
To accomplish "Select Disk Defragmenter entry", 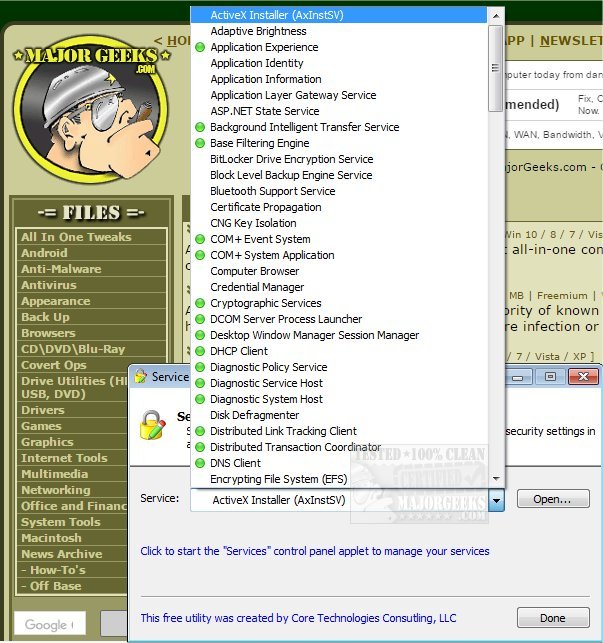I will (339, 415).
